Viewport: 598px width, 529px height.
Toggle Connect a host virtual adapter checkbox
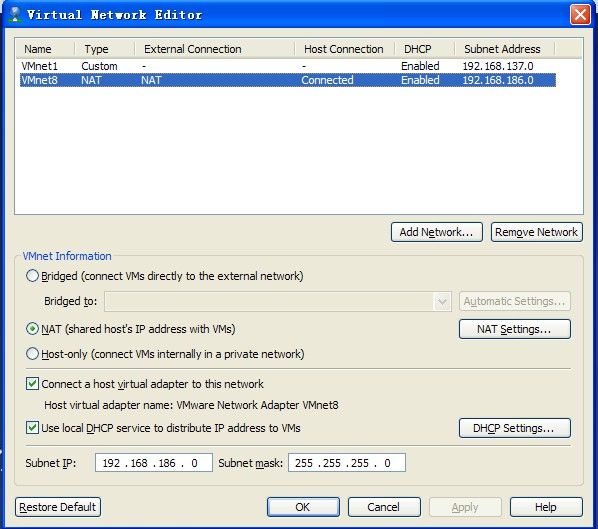tap(32, 384)
